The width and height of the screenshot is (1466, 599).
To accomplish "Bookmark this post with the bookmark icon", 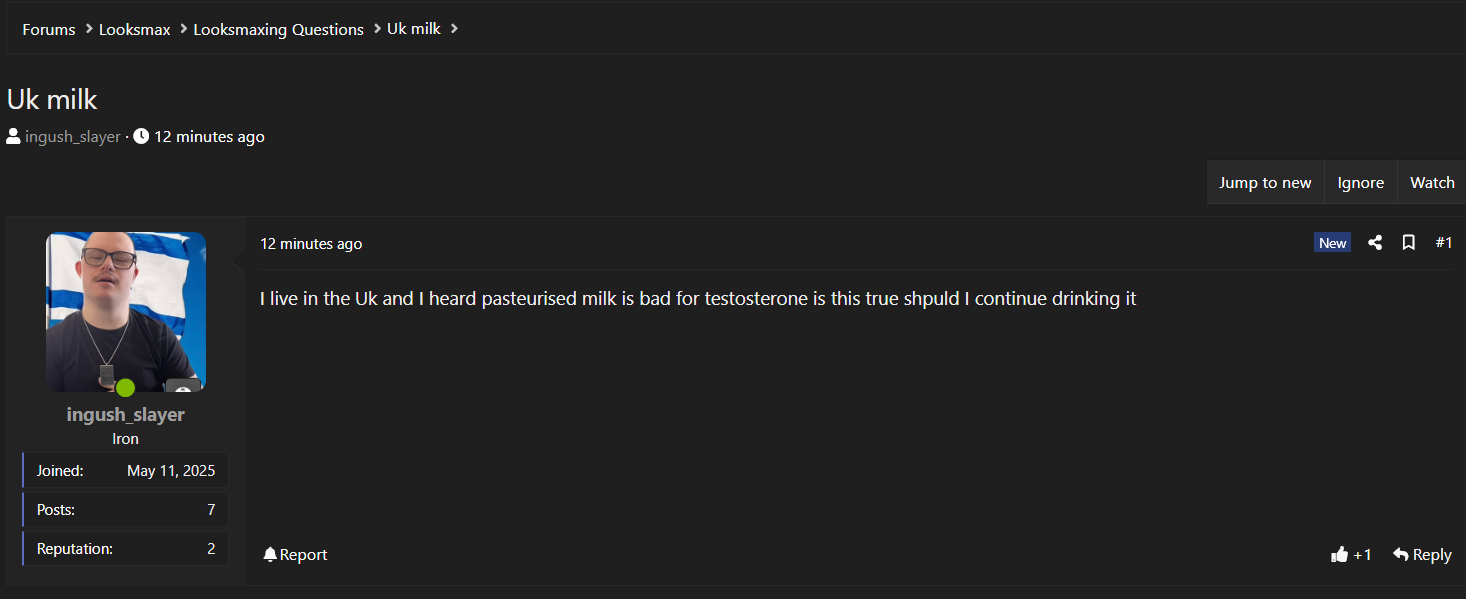I will (1408, 243).
